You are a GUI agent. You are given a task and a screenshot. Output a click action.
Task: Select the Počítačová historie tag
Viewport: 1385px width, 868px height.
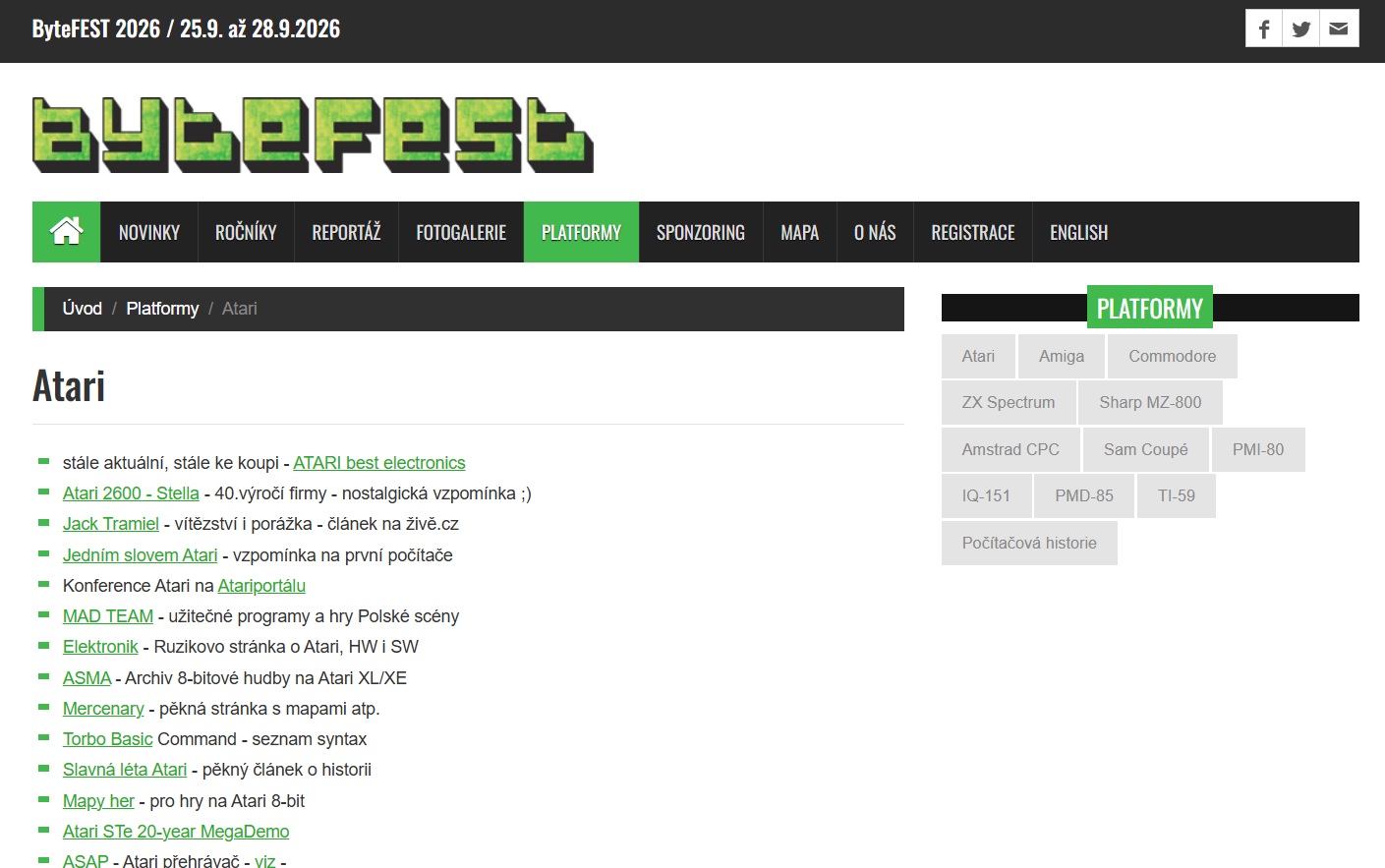tap(1029, 543)
